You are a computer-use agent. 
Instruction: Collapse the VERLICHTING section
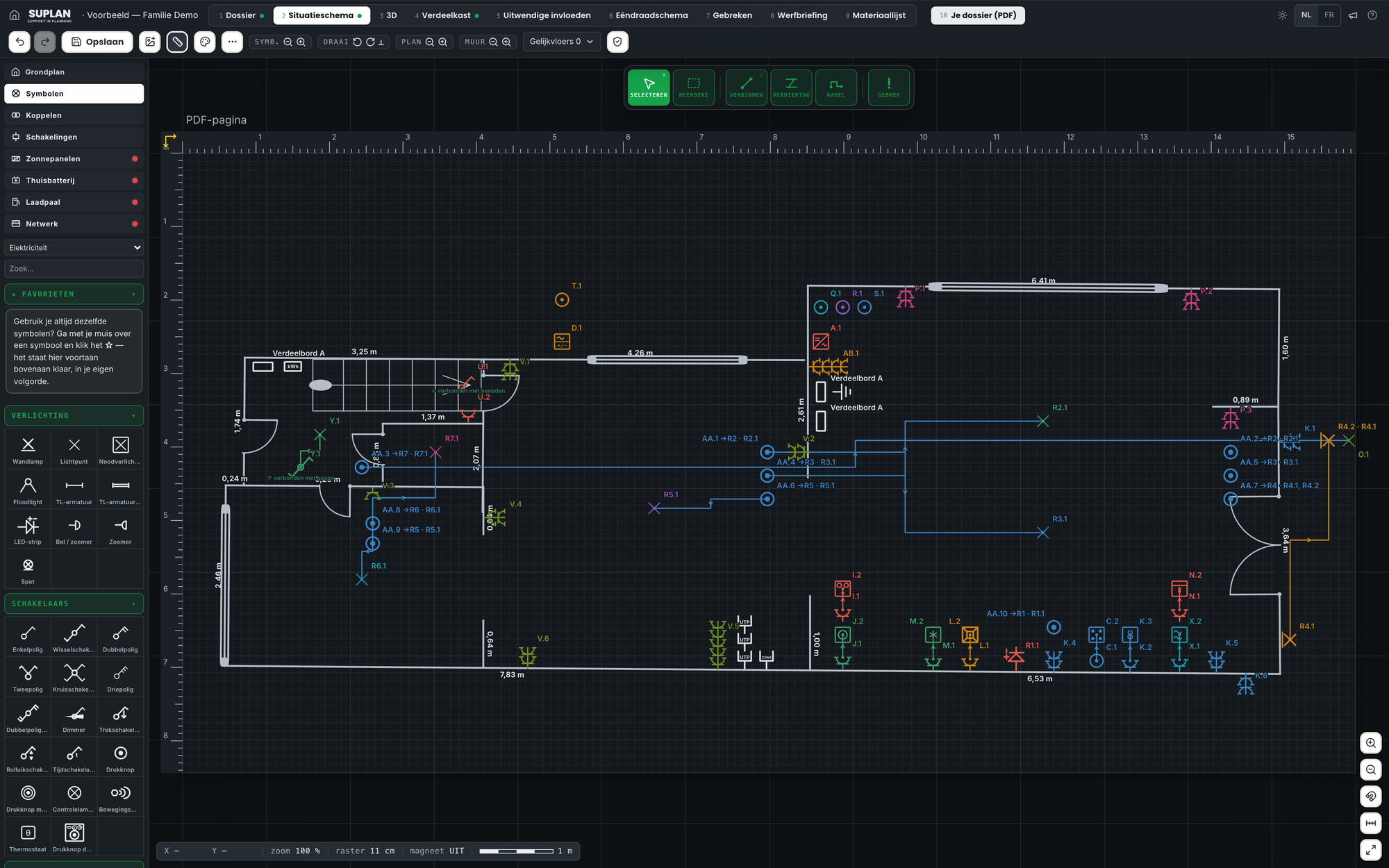[x=74, y=416]
